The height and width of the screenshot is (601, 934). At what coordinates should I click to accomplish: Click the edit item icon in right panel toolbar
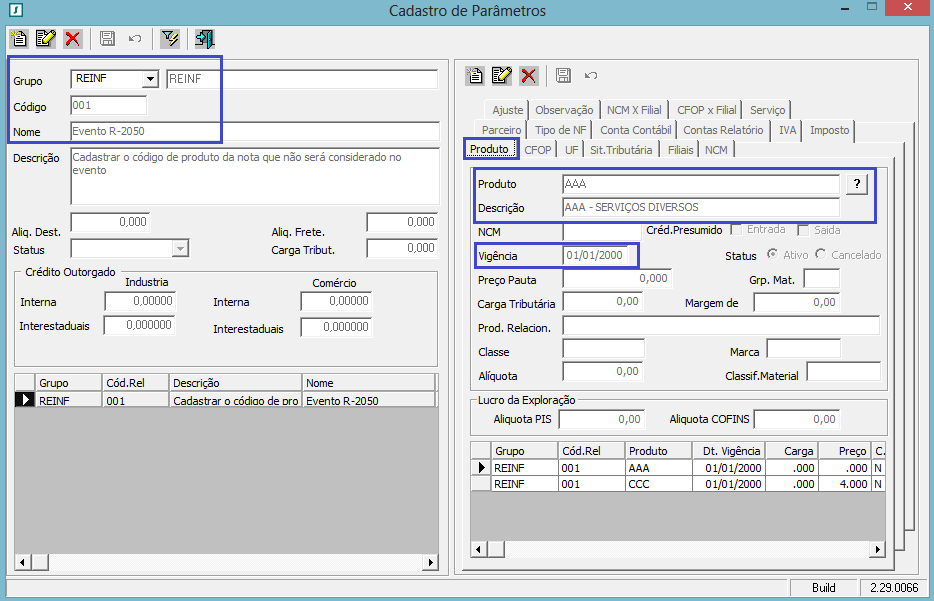click(502, 76)
